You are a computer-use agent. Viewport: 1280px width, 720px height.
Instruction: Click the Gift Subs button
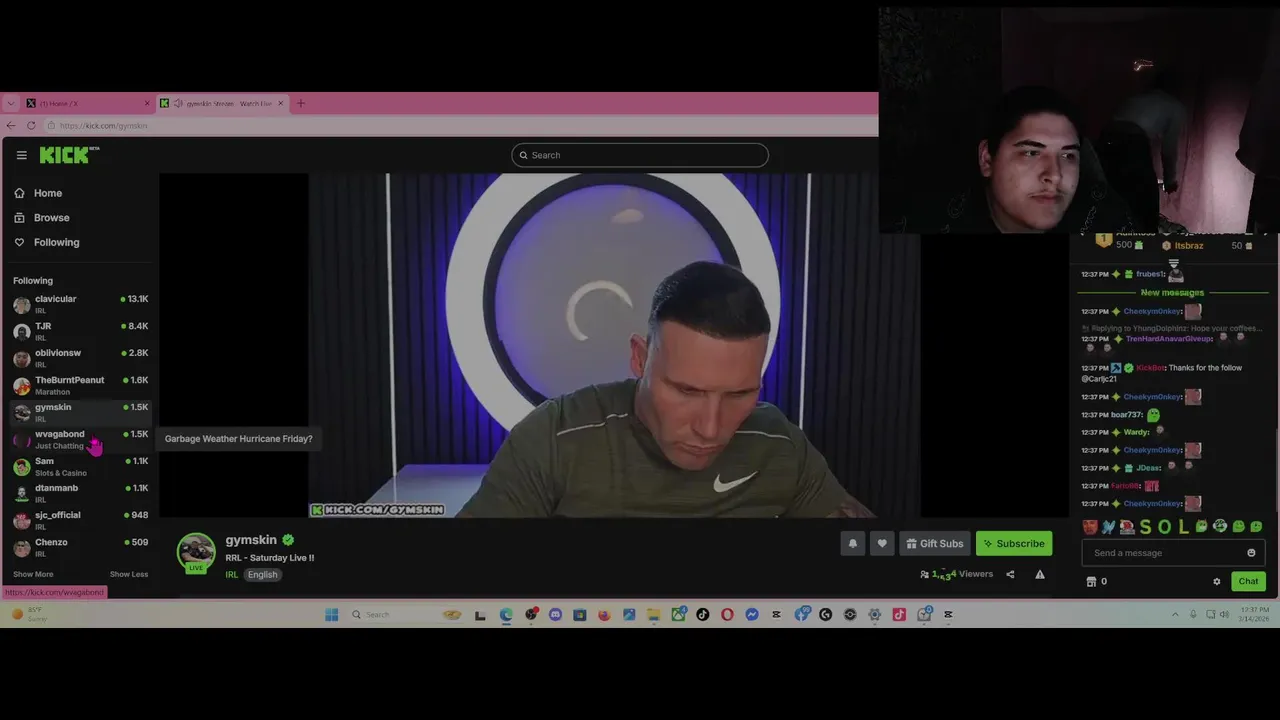pos(935,543)
